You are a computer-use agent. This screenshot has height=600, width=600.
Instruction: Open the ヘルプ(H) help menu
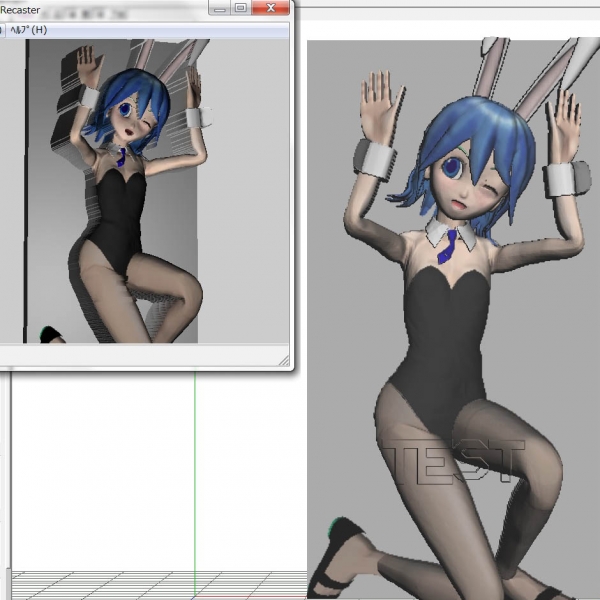point(29,30)
